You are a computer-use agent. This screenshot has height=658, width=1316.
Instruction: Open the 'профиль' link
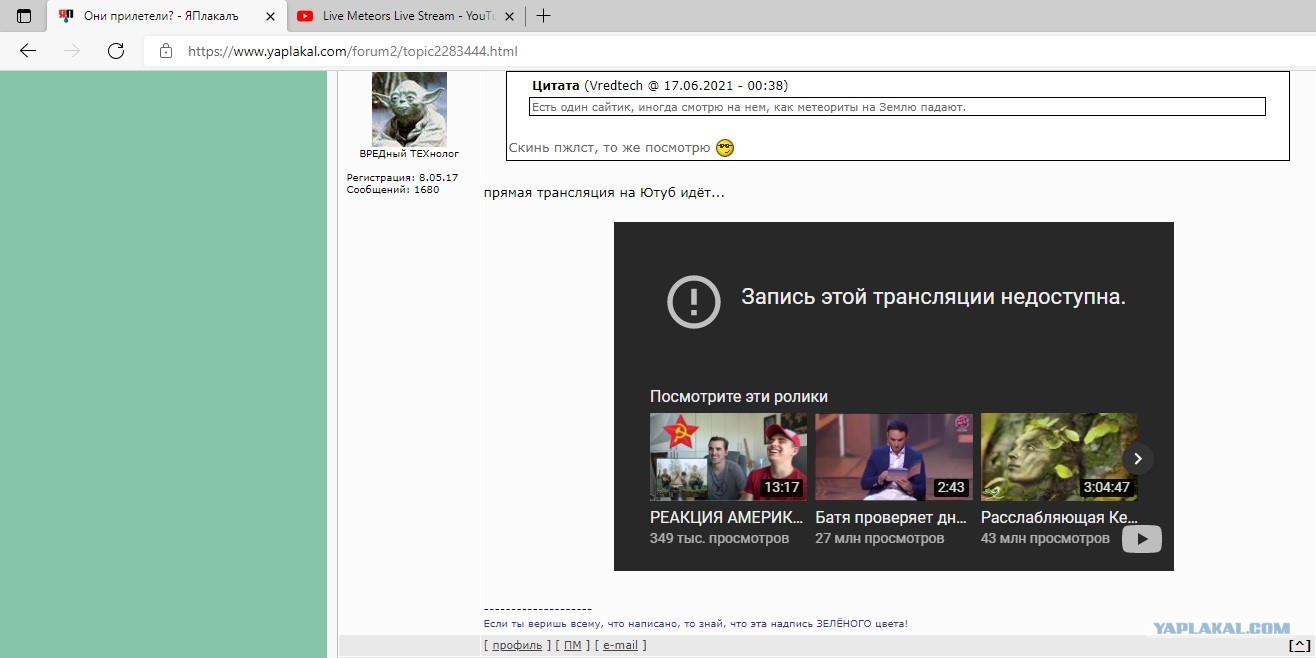click(x=517, y=645)
